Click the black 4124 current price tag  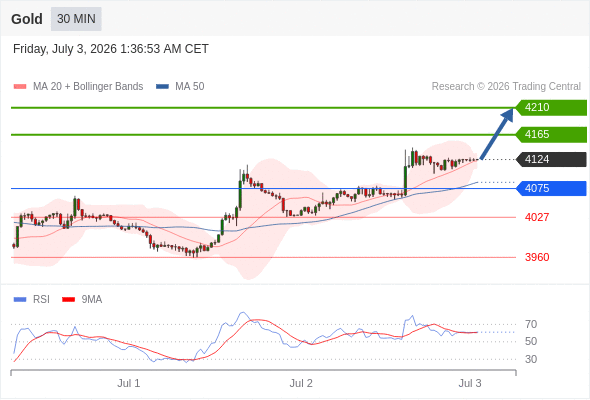point(551,160)
